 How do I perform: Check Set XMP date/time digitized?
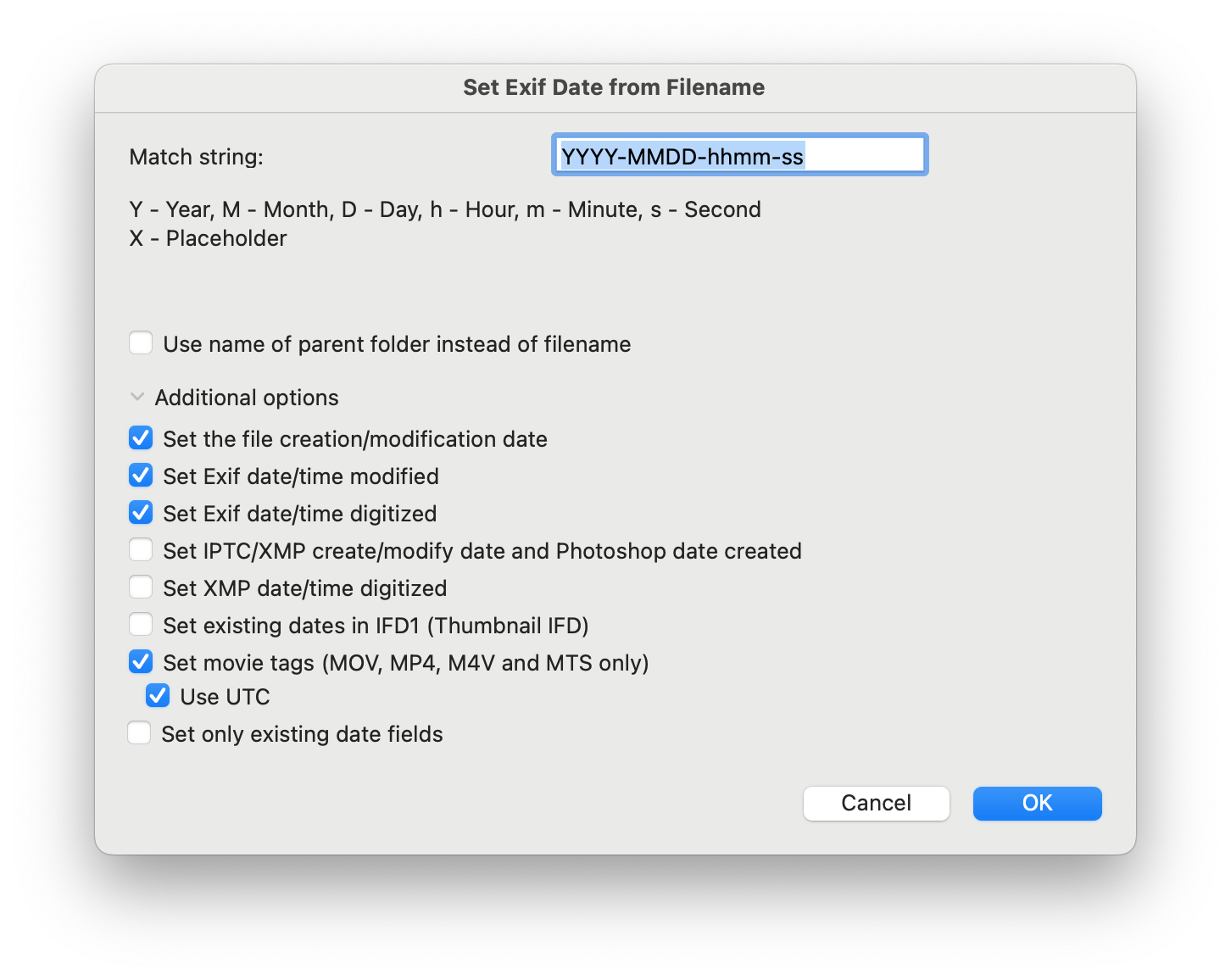pyautogui.click(x=141, y=587)
